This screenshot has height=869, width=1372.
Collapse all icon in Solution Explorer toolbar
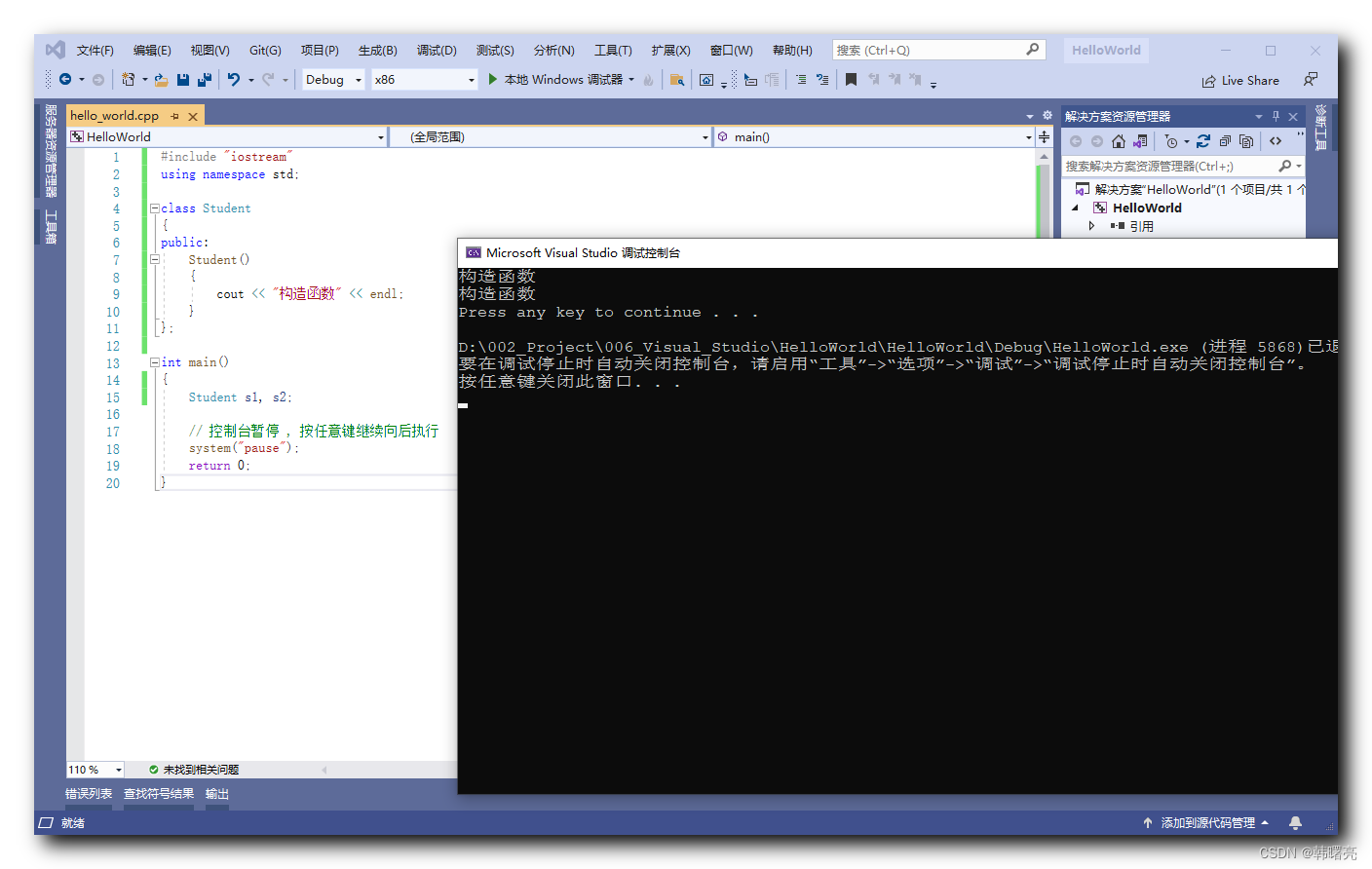click(1225, 141)
